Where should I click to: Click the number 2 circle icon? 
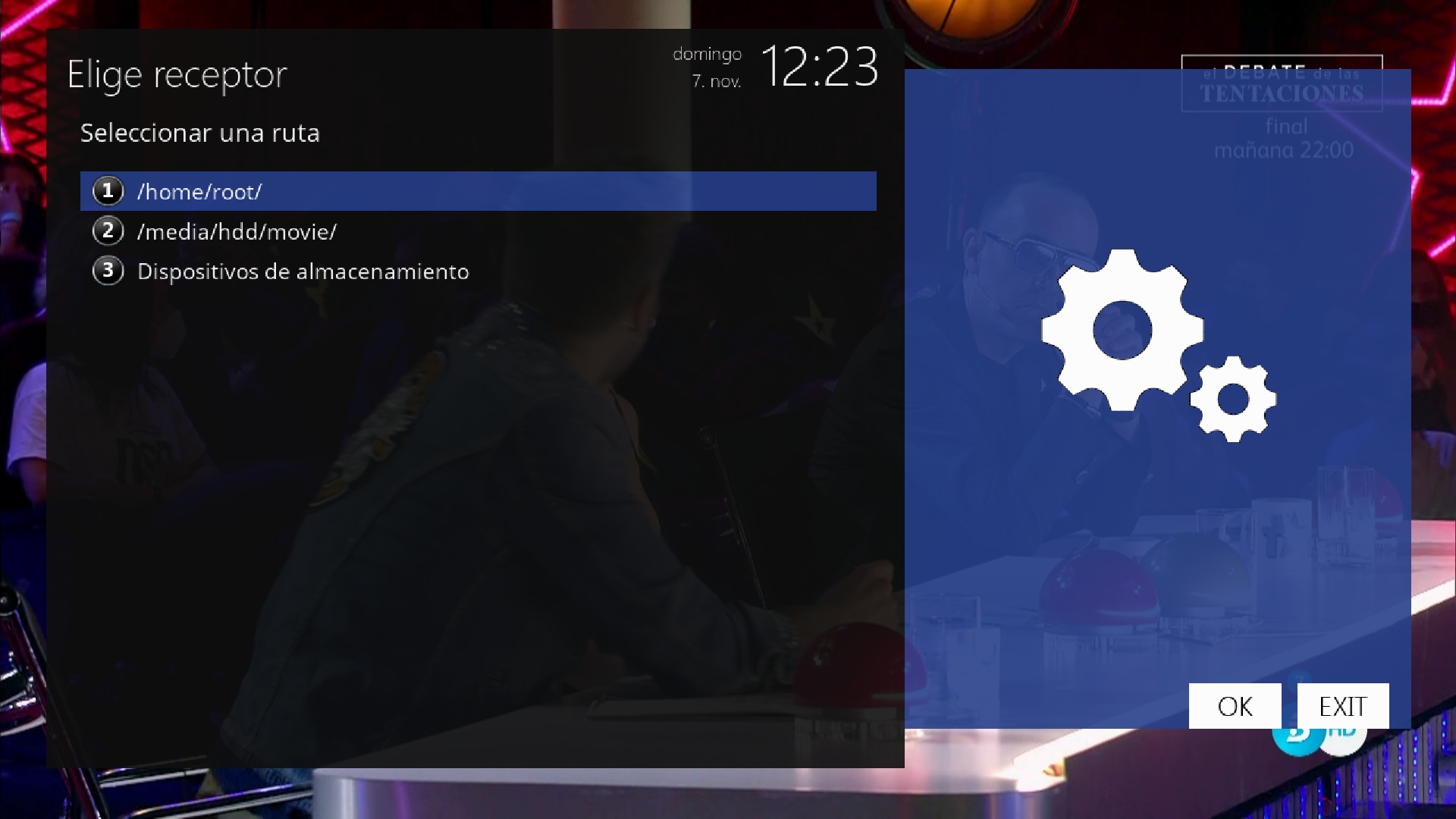point(108,231)
